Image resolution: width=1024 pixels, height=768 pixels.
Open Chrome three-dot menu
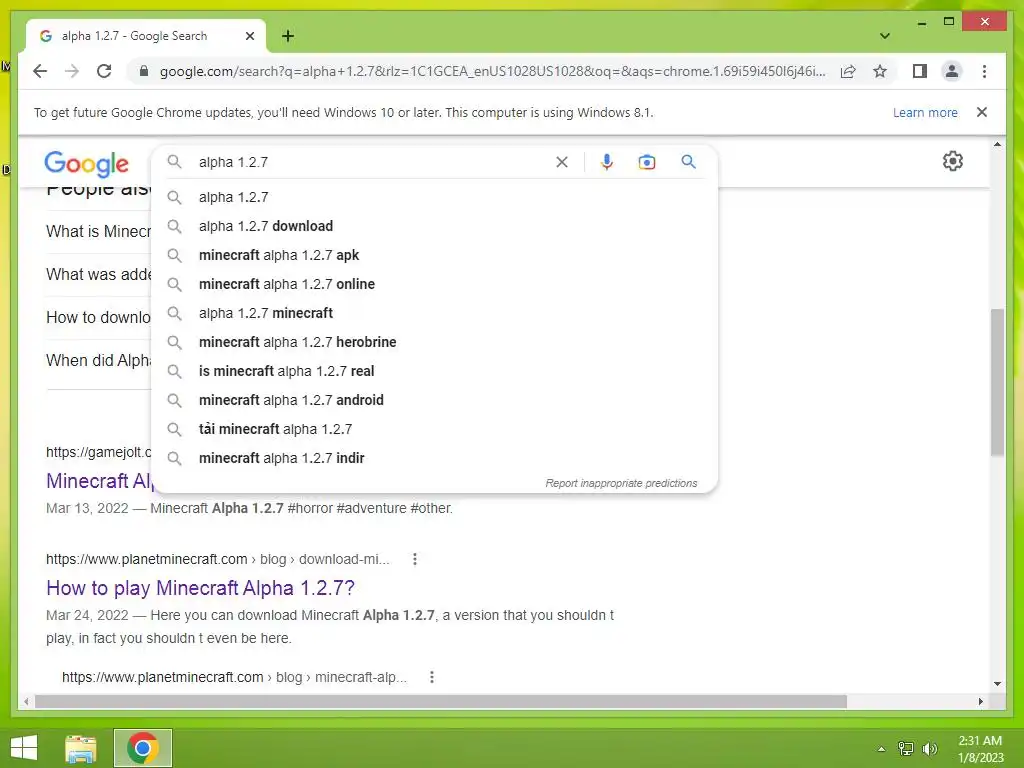(984, 71)
